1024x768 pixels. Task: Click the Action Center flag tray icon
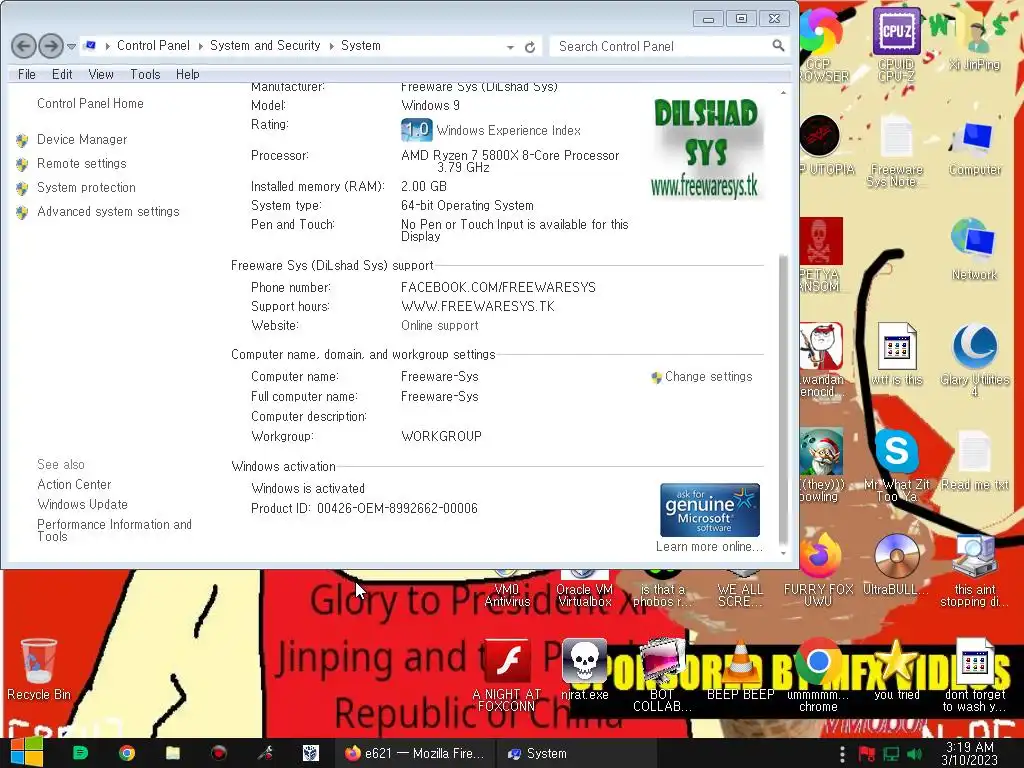[x=867, y=754]
